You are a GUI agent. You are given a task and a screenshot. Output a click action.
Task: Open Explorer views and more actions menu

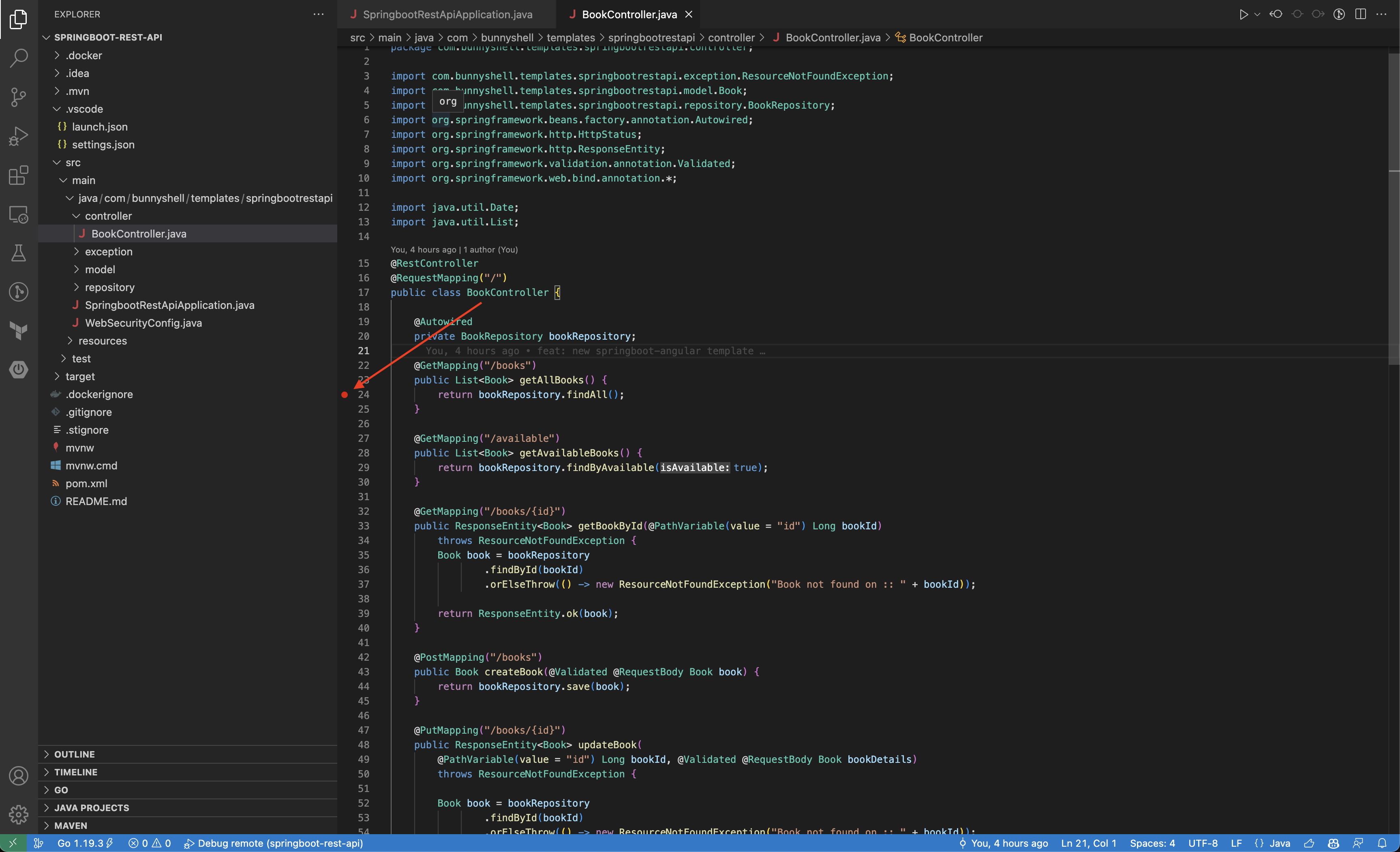[x=318, y=14]
